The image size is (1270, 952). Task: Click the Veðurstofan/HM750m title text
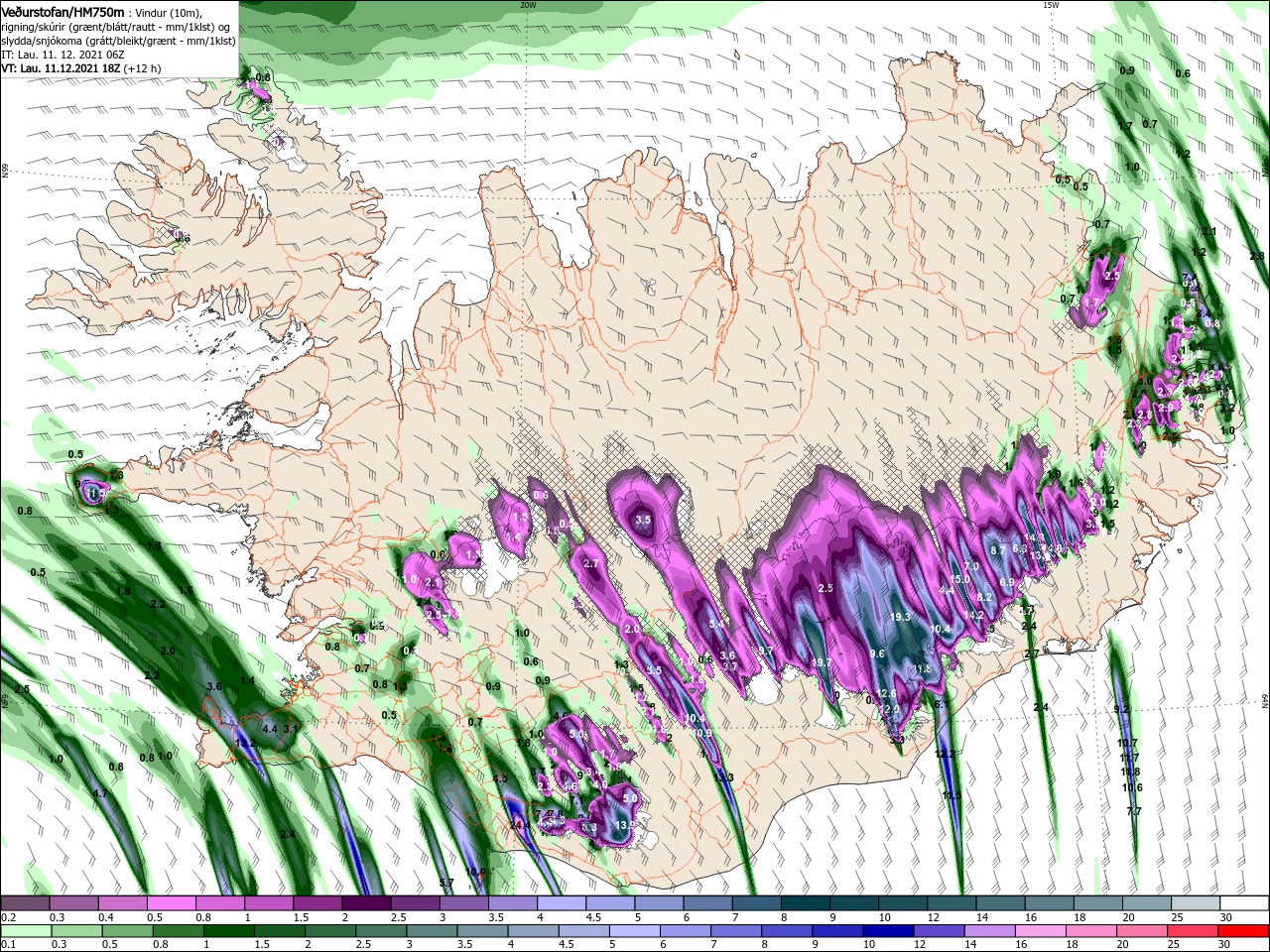63,11
